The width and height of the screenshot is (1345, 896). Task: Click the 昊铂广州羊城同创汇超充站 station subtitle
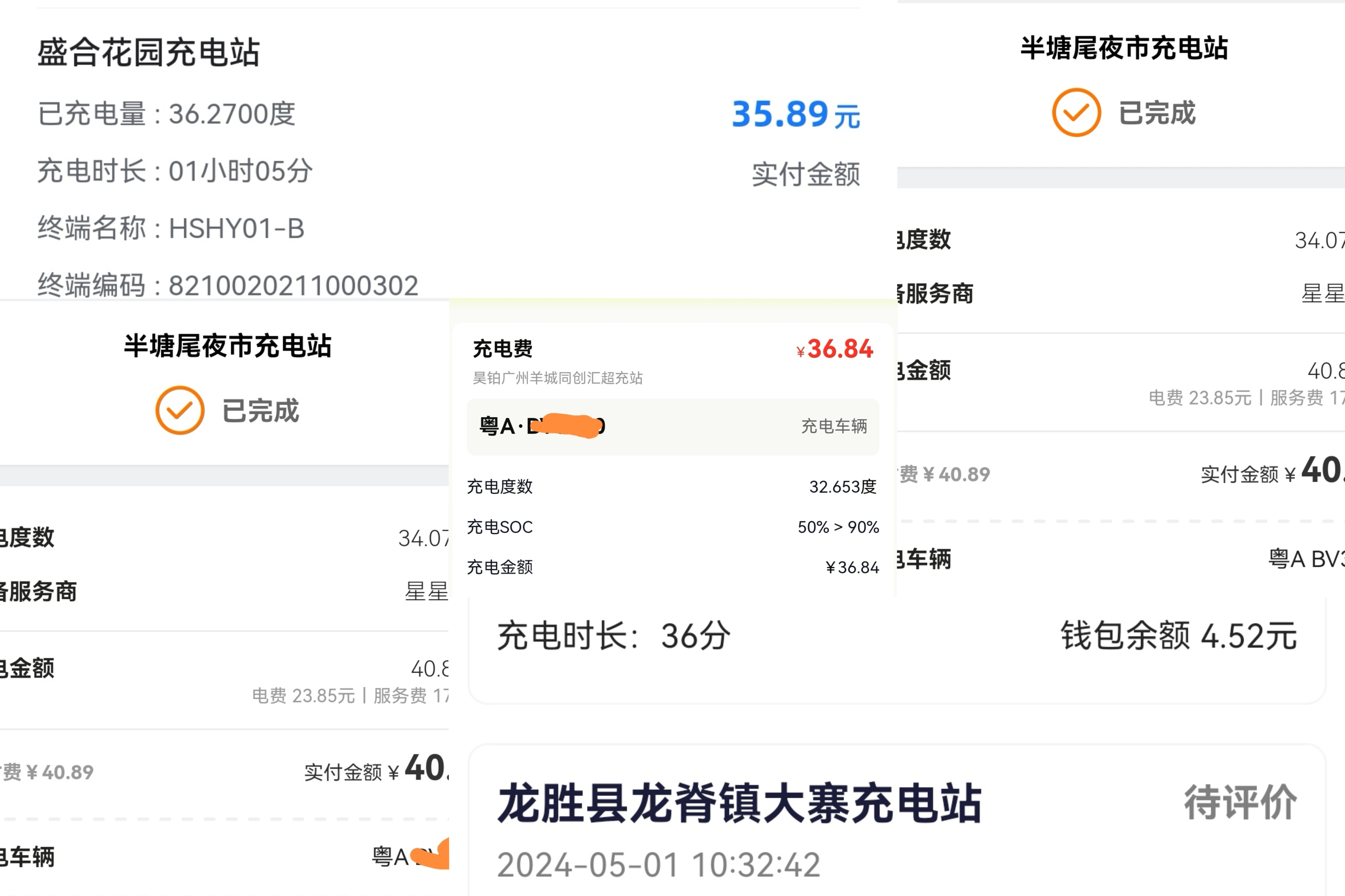[x=557, y=378]
